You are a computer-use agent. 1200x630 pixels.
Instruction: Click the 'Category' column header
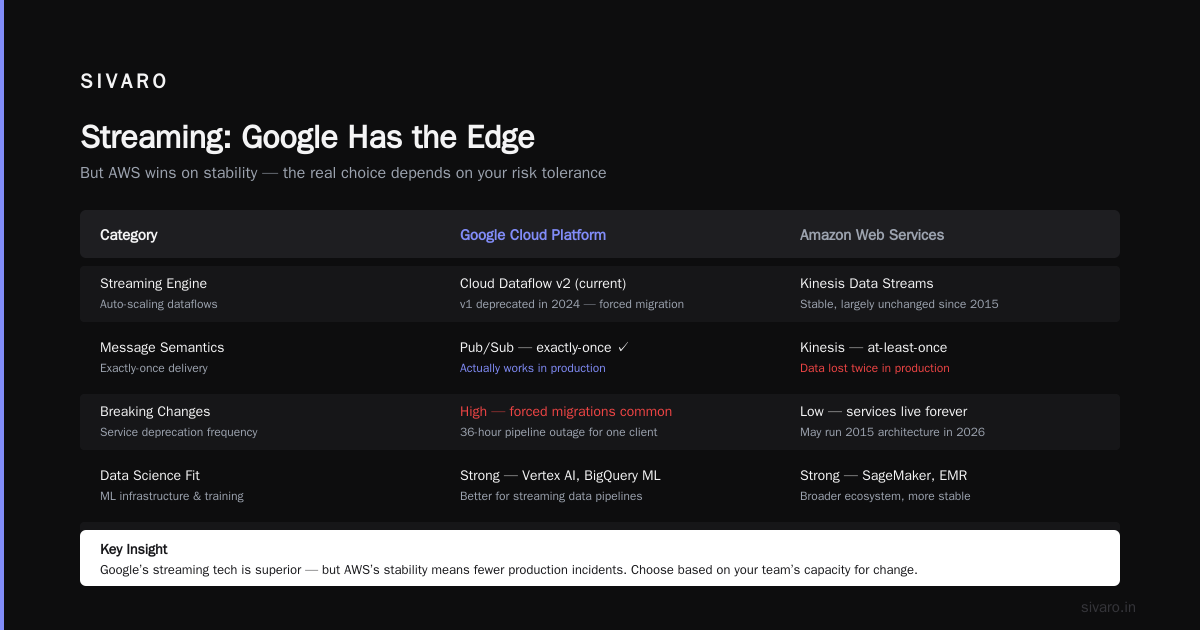point(129,235)
